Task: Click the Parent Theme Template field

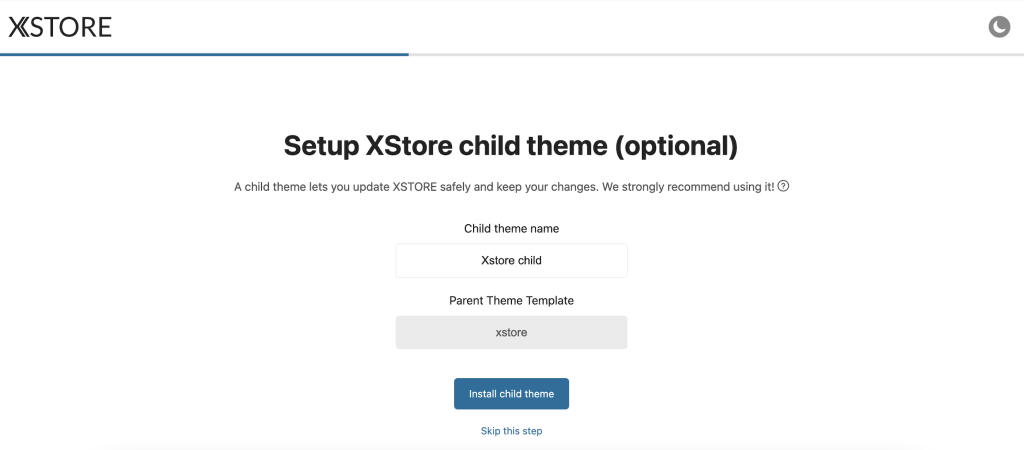Action: 511,332
